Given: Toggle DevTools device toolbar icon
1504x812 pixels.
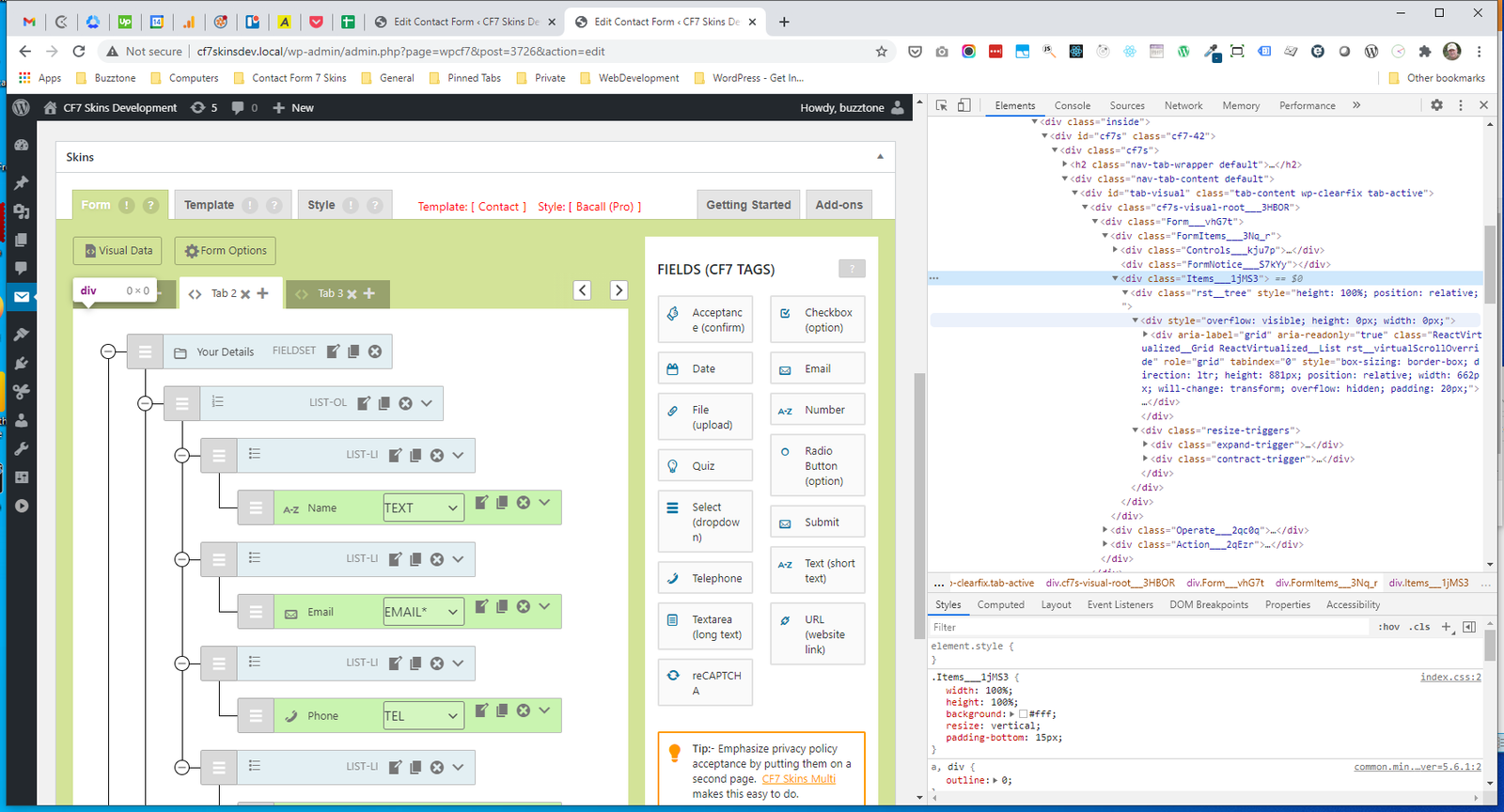Looking at the screenshot, I should 963,105.
